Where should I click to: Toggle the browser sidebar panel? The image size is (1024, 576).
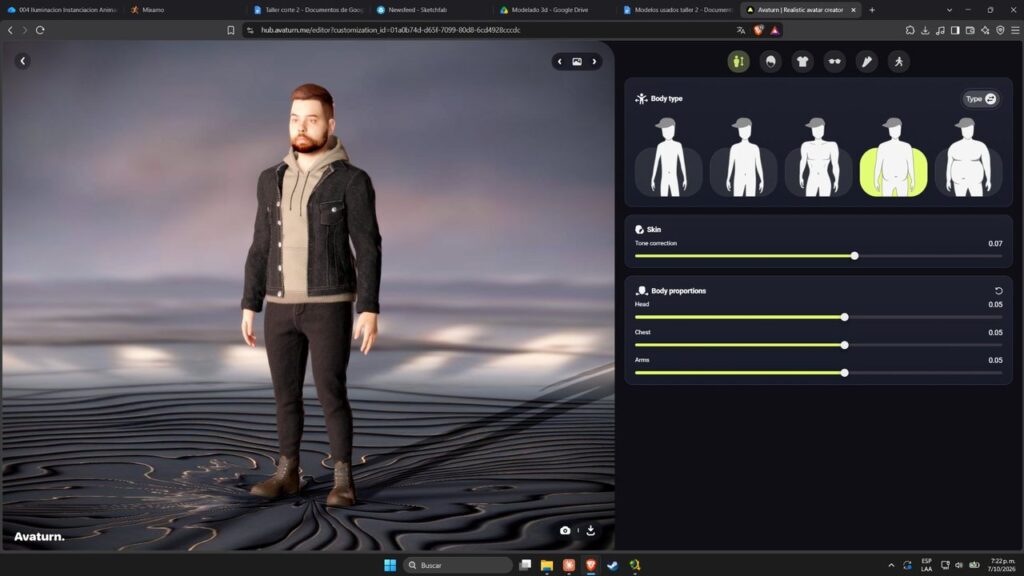coord(955,30)
